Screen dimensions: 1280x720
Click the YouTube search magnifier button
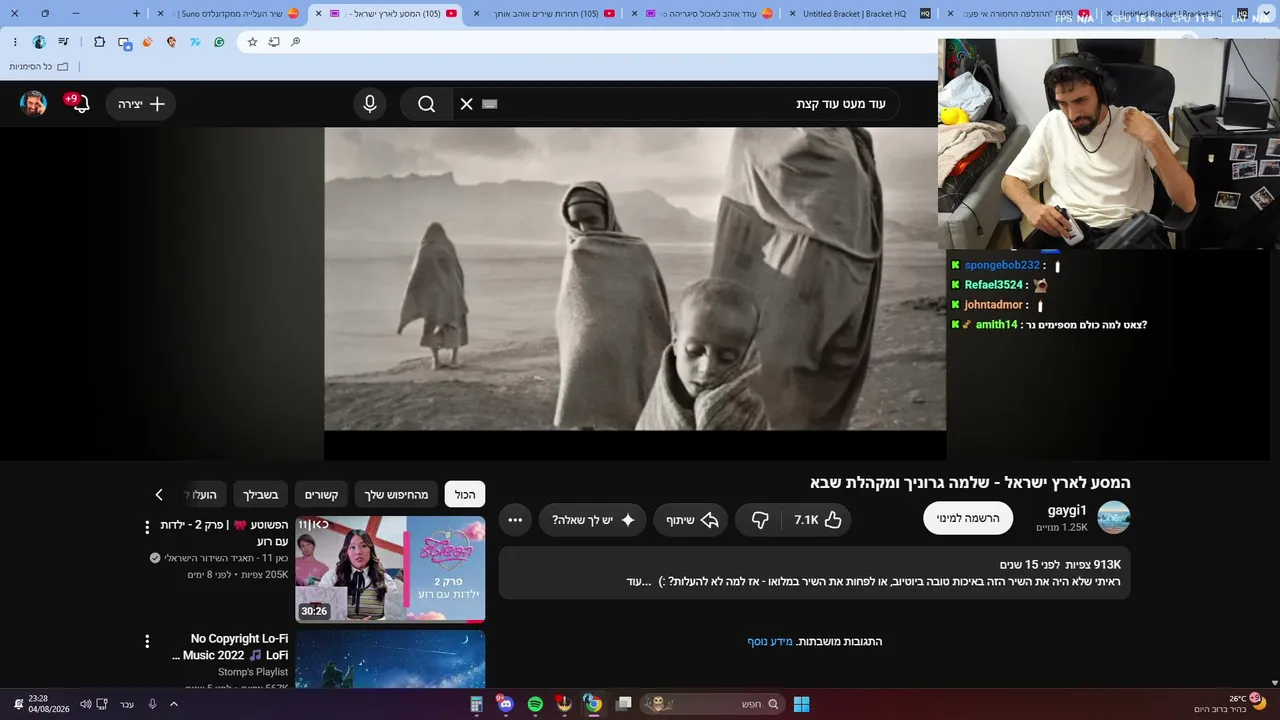point(427,104)
